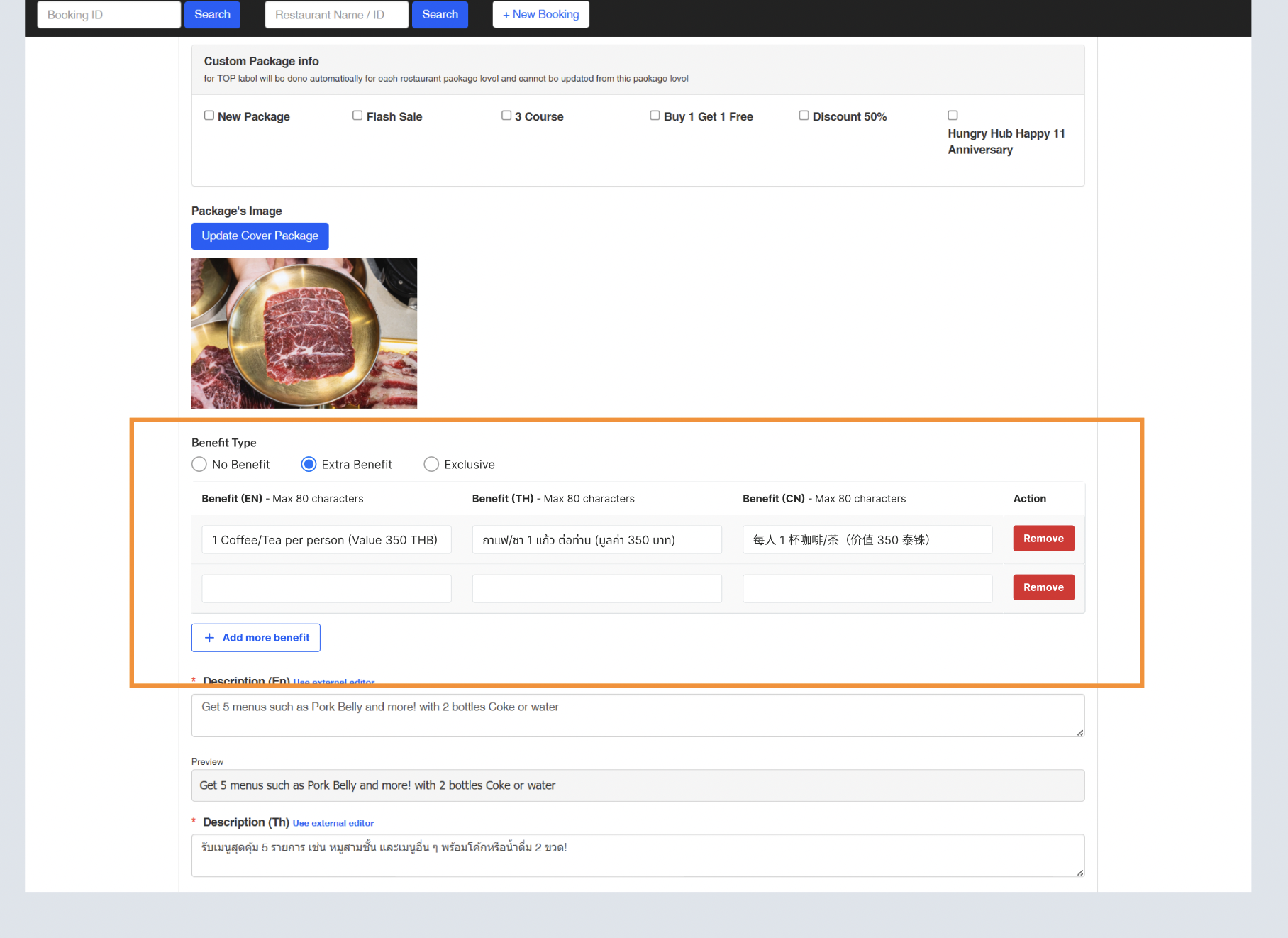This screenshot has height=938, width=1288.
Task: Open the + New Booking button
Action: [x=540, y=15]
